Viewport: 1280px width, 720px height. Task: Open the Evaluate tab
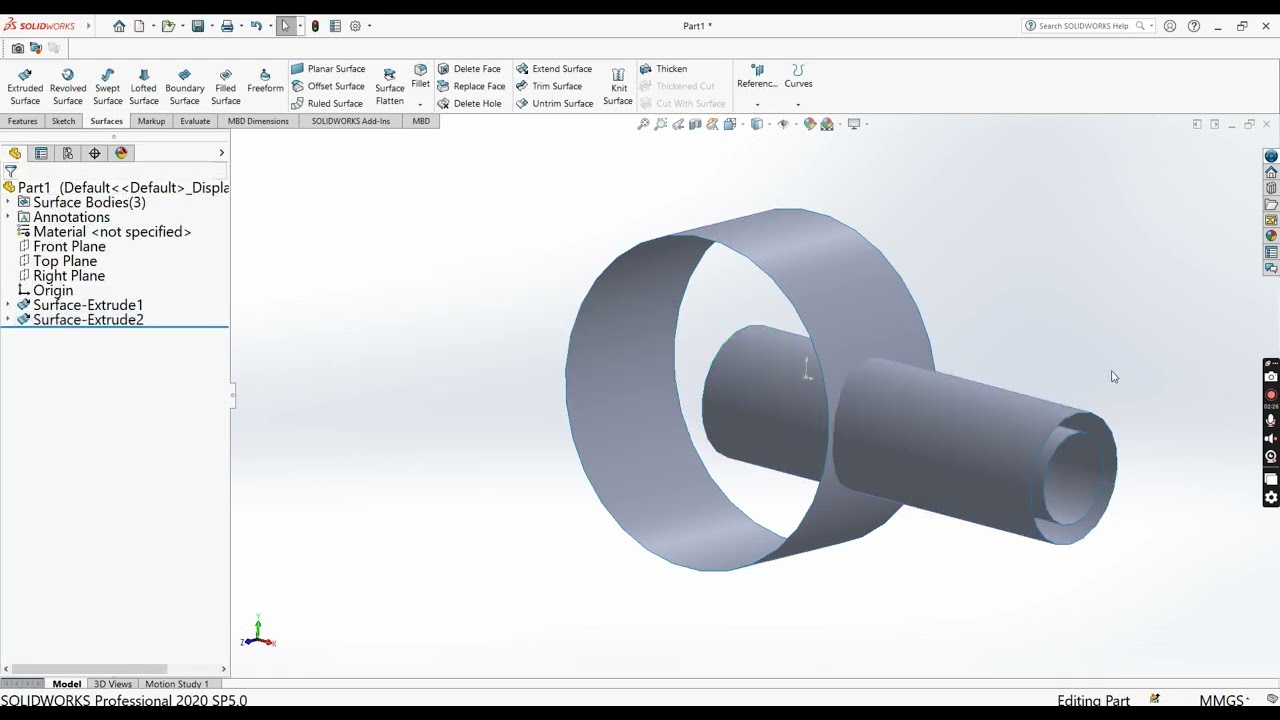click(195, 121)
